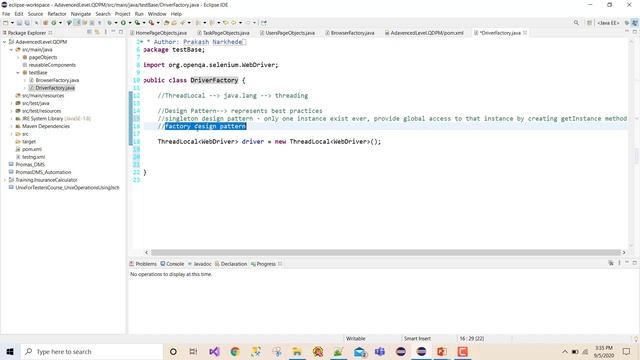Minimize the Package Explorer panel
The height and width of the screenshot is (360, 640).
point(113,32)
